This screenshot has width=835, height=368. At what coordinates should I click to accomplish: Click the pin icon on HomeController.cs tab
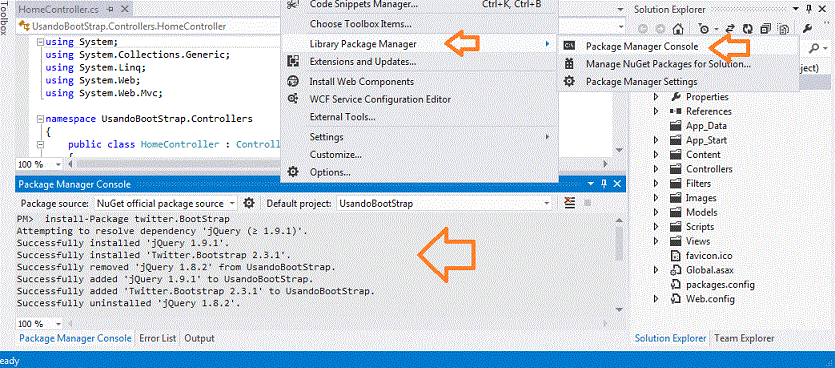click(110, 10)
